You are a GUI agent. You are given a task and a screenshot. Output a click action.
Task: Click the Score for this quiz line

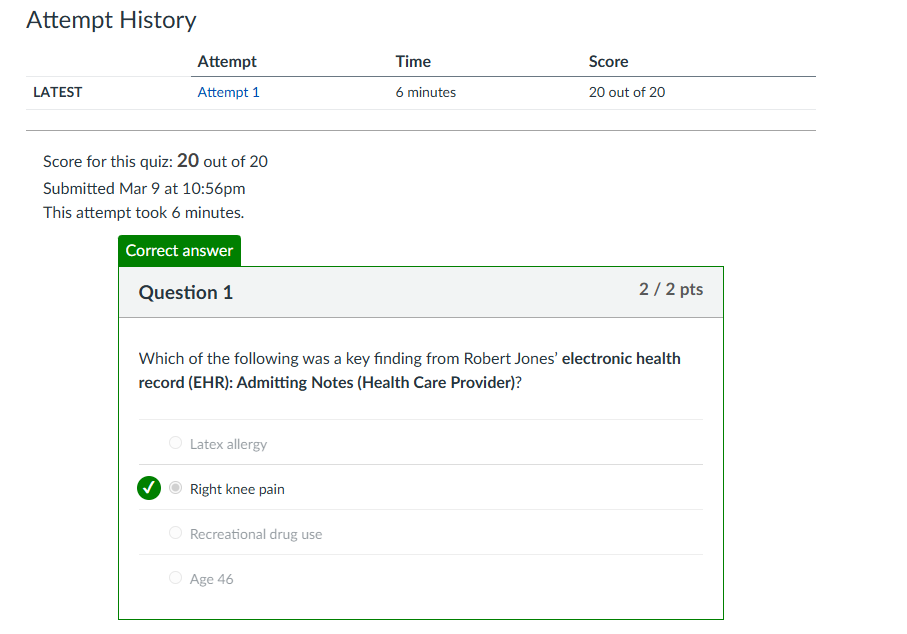click(x=155, y=161)
